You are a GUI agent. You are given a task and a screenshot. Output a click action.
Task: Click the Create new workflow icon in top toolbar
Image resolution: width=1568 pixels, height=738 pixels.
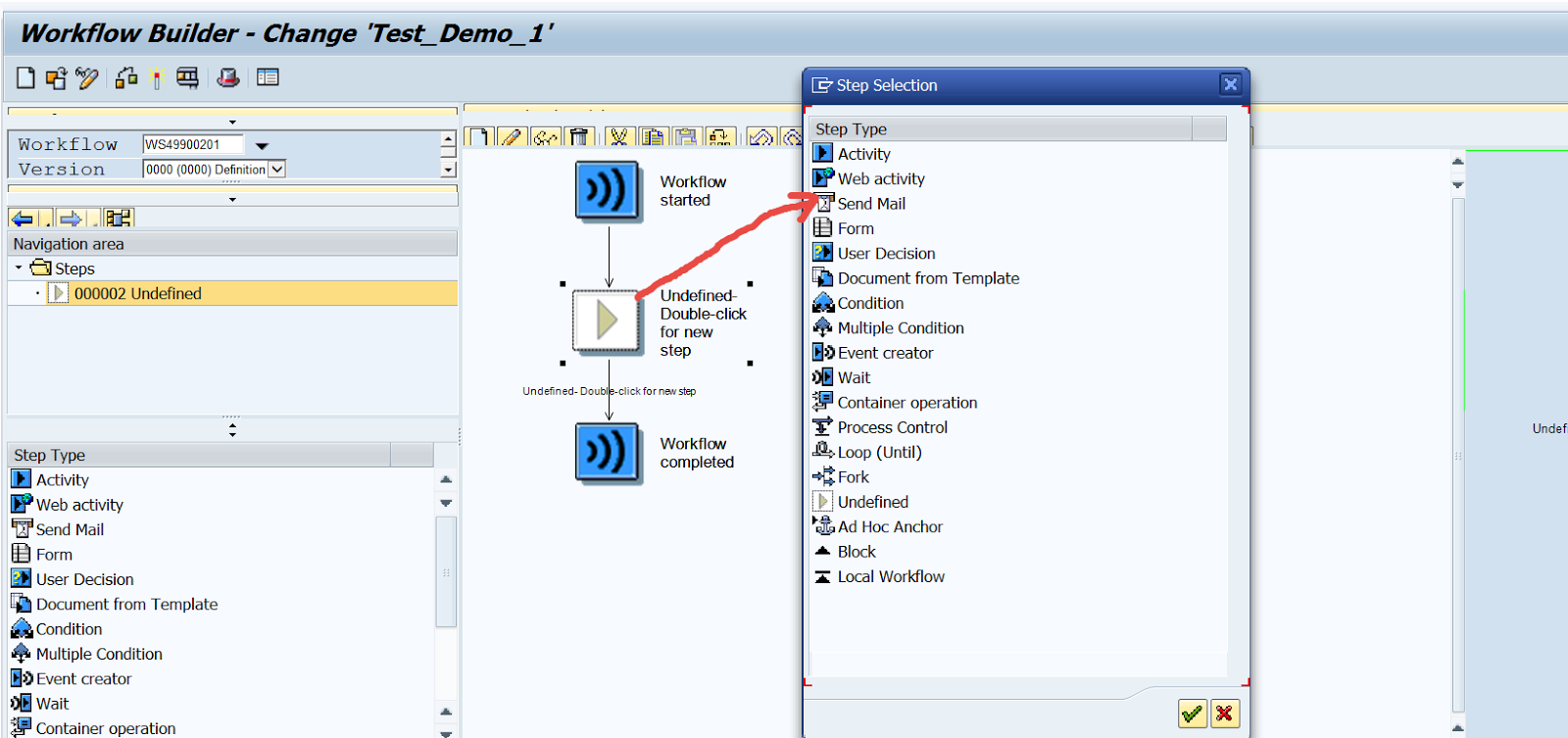coord(26,77)
